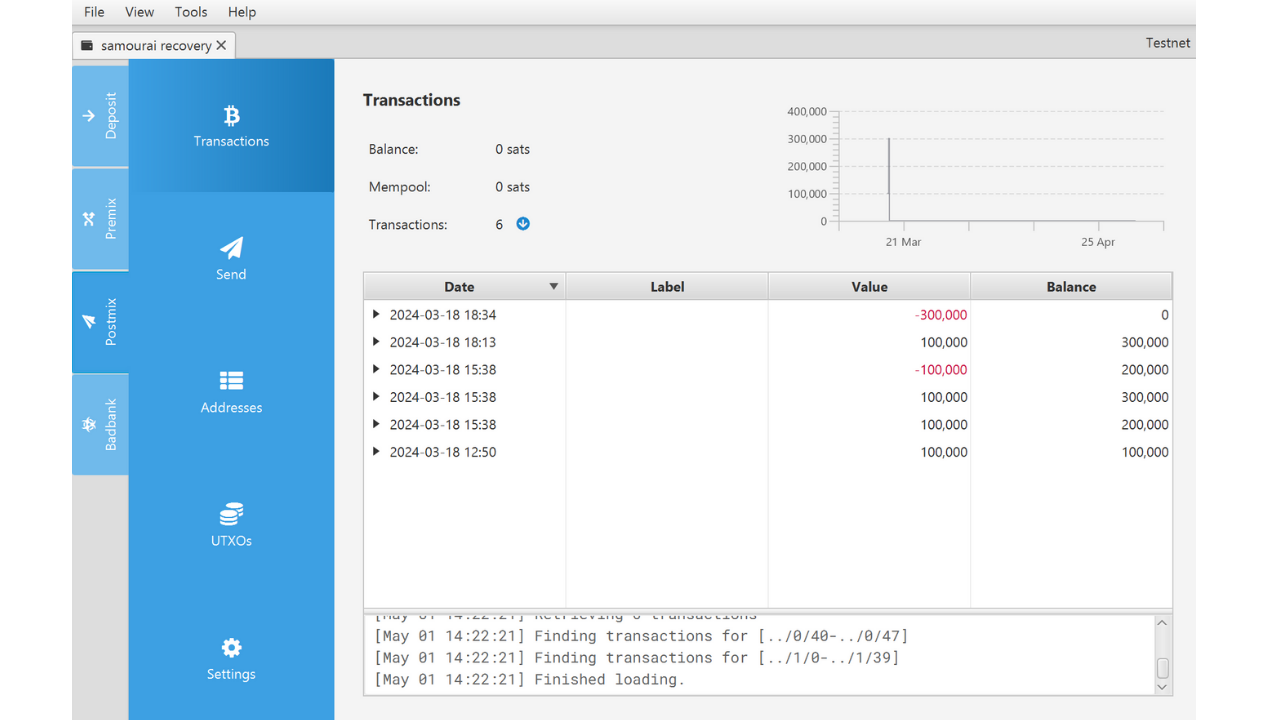Click the "Finished loading." log line
This screenshot has height=720, width=1280.
[x=530, y=679]
